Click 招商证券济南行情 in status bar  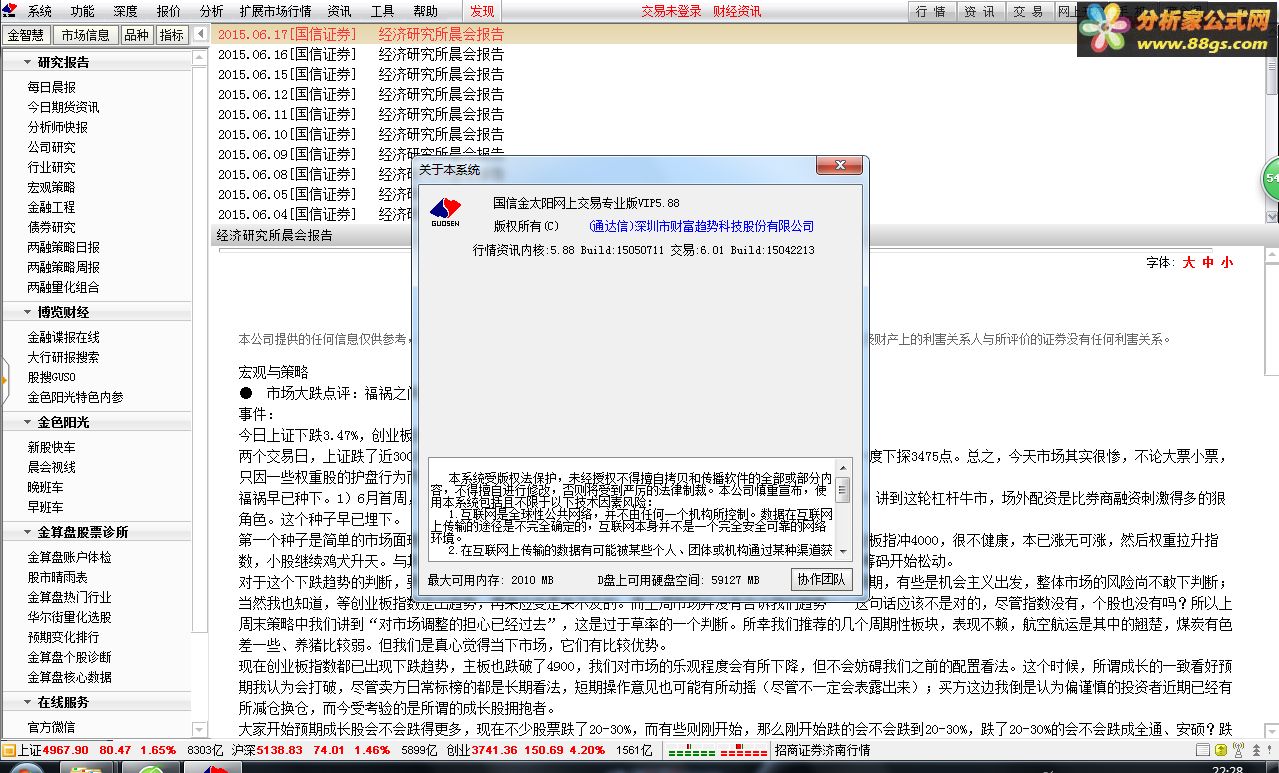(x=822, y=750)
